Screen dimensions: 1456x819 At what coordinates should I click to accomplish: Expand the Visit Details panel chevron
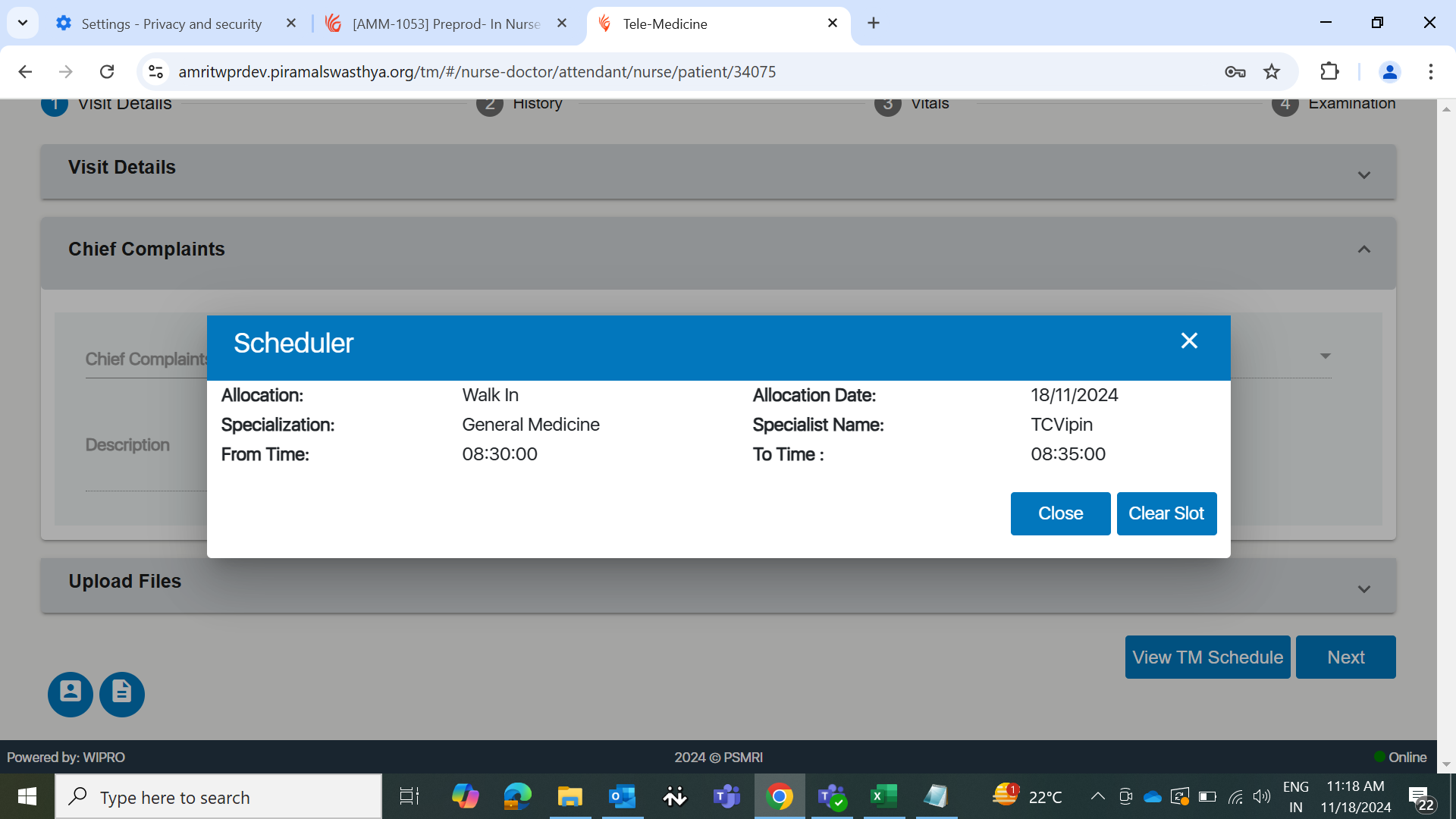click(1363, 175)
